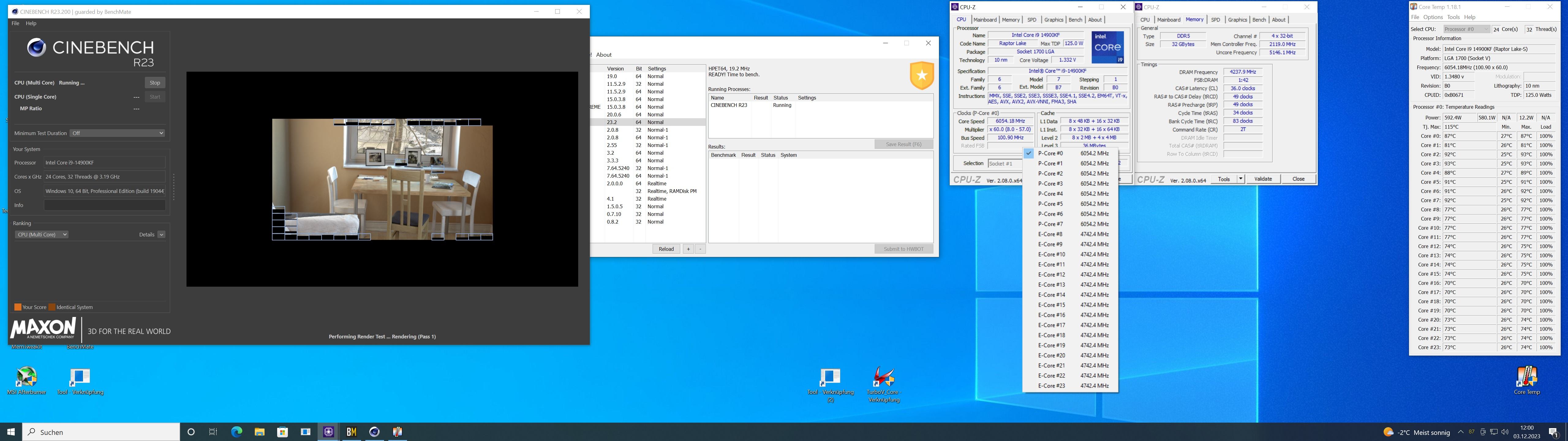Open File Explorer from taskbar
This screenshot has width=1568, height=441.
(260, 432)
